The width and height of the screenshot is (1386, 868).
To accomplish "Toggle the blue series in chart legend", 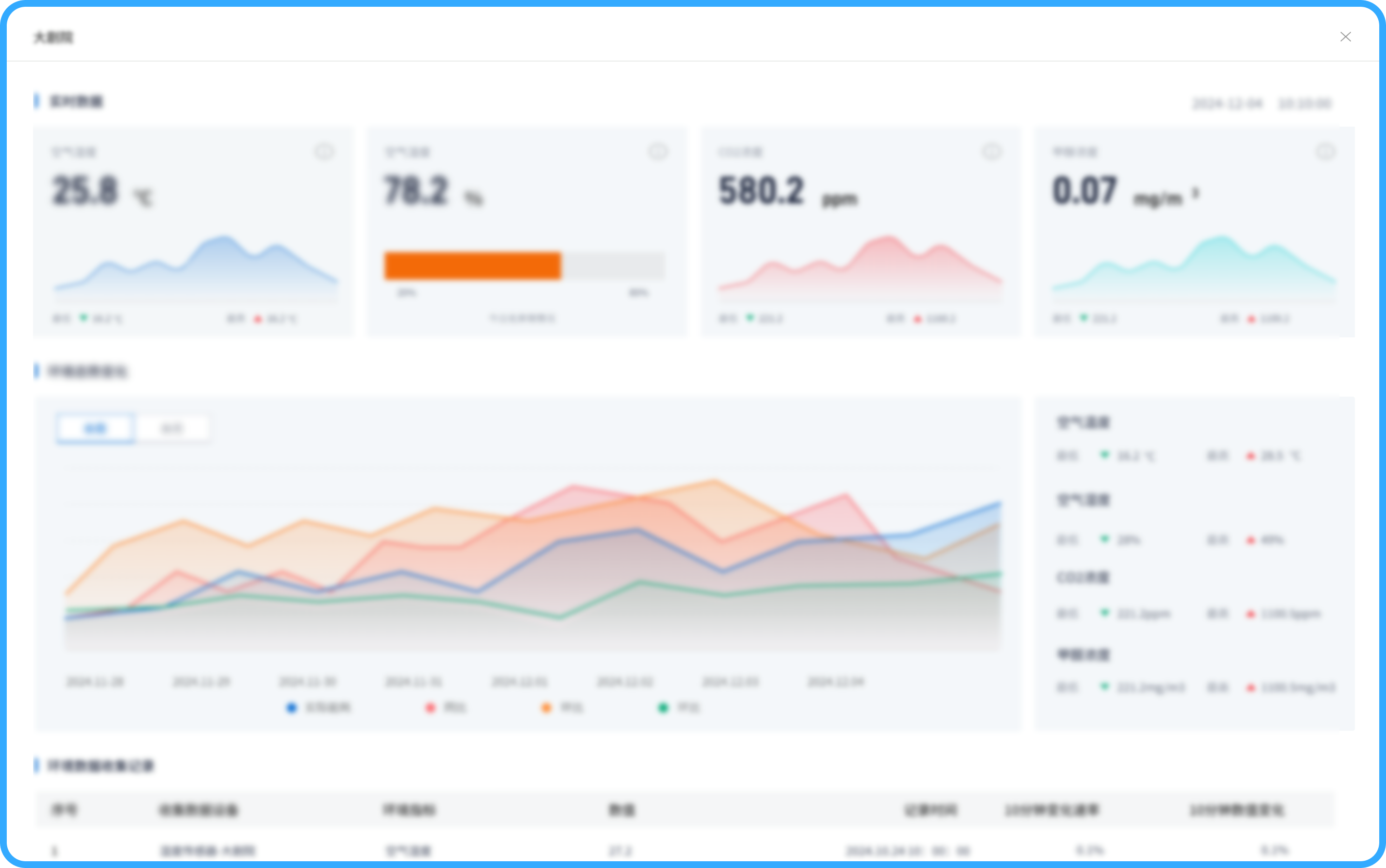I will point(318,707).
